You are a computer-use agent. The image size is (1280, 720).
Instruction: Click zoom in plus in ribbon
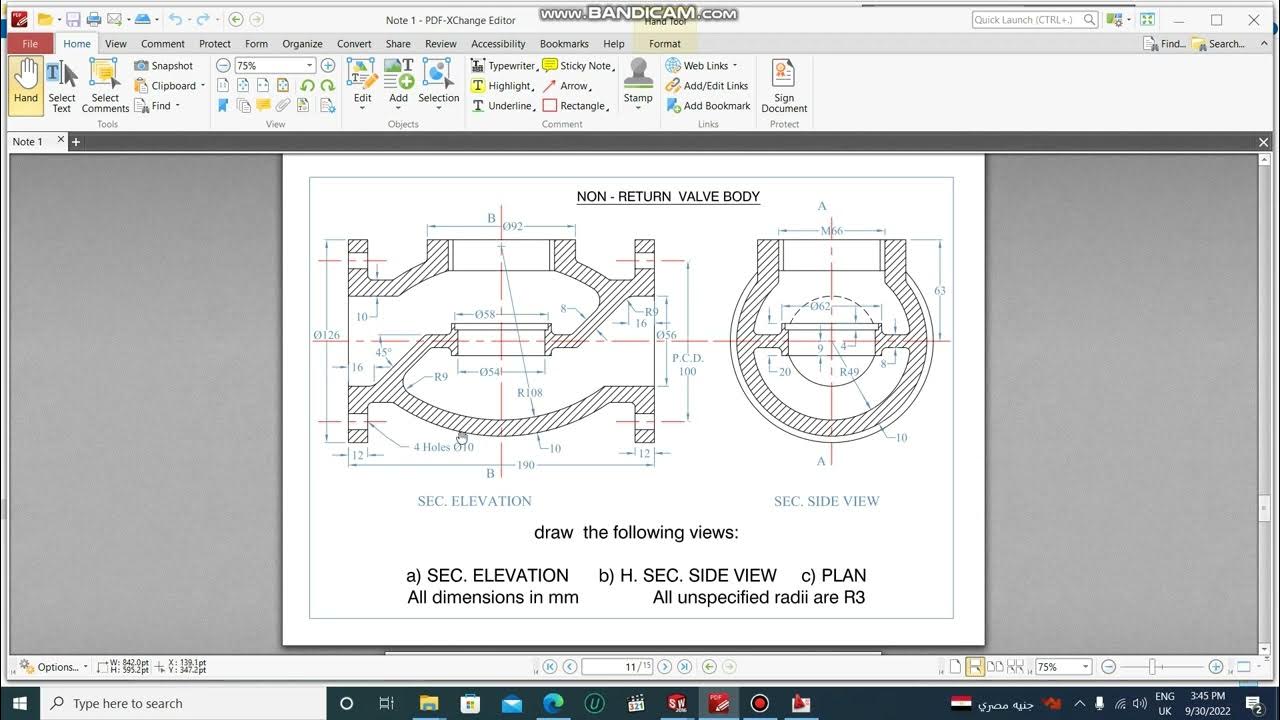(x=327, y=65)
